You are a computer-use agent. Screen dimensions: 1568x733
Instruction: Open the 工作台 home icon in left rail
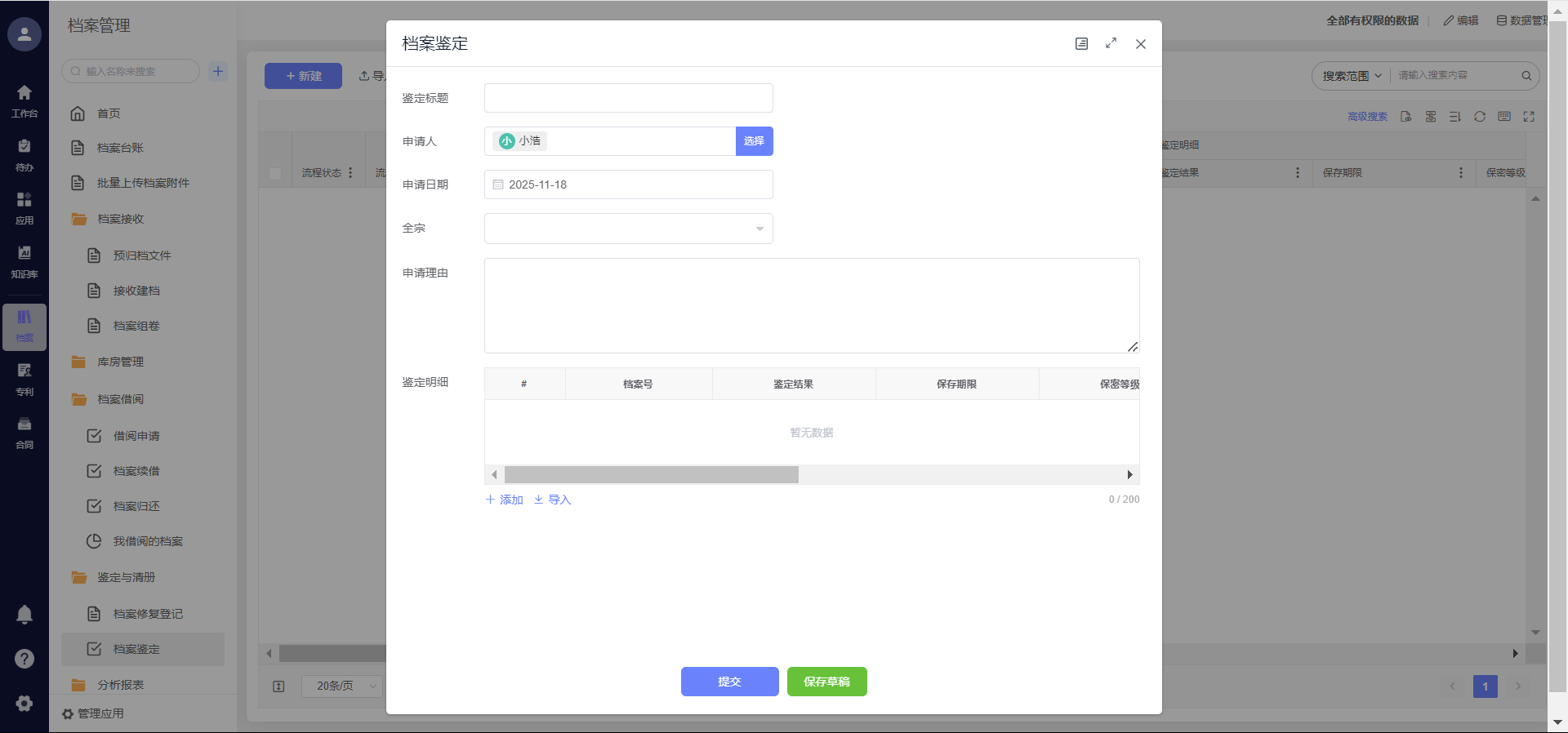[x=24, y=100]
